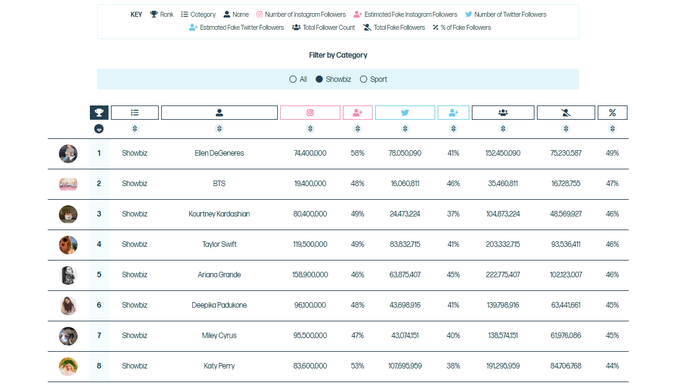Click Ellen DeGeneres profile picture
The width and height of the screenshot is (700, 384).
point(68,154)
